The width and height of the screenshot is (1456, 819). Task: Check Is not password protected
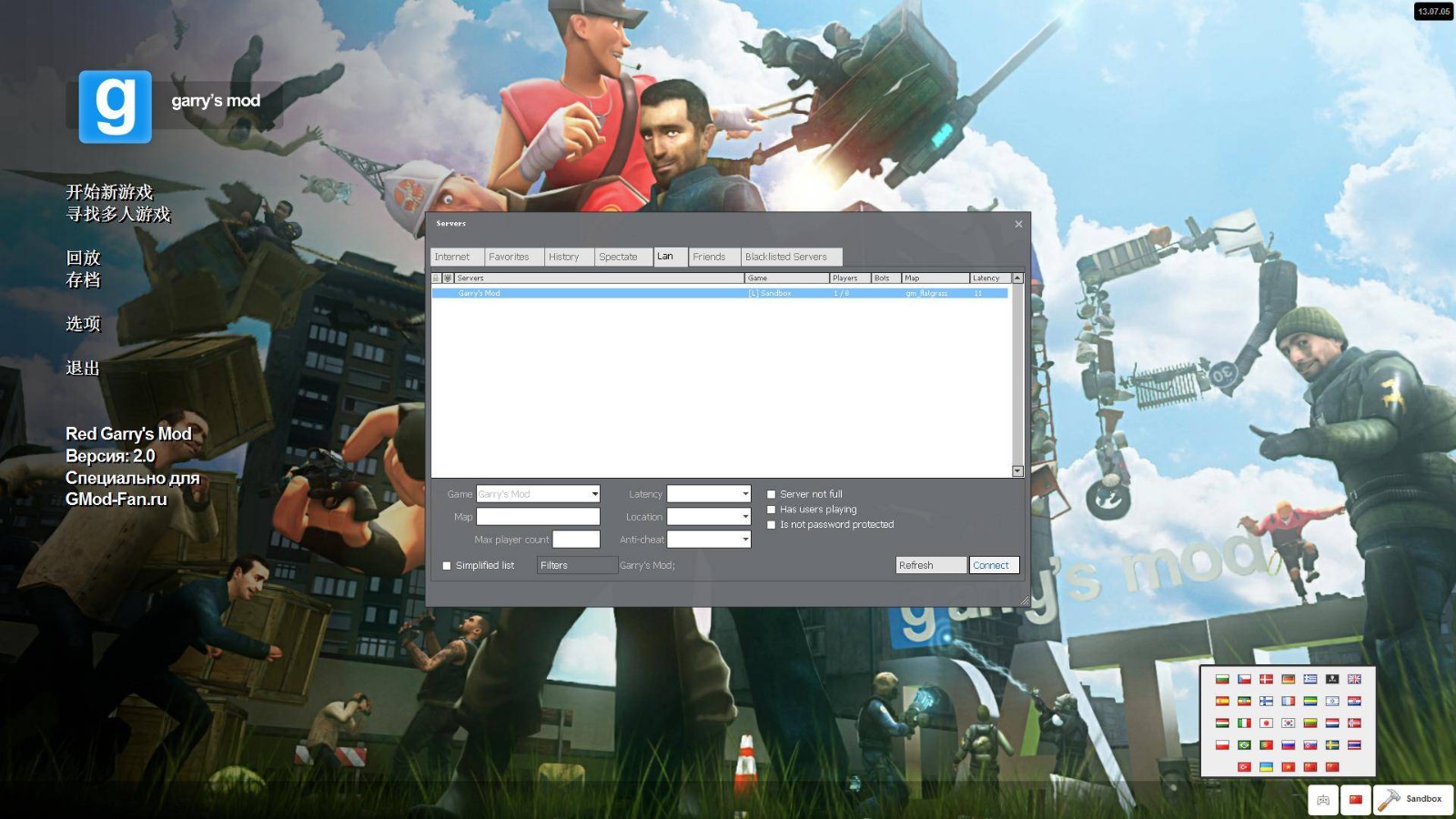[771, 525]
